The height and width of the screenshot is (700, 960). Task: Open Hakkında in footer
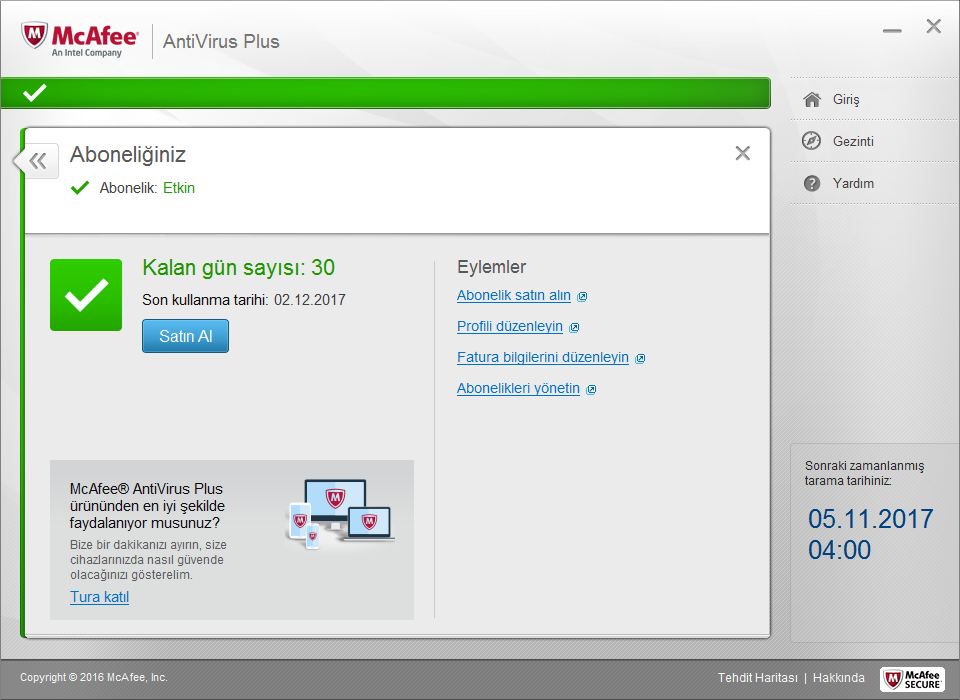tap(839, 678)
